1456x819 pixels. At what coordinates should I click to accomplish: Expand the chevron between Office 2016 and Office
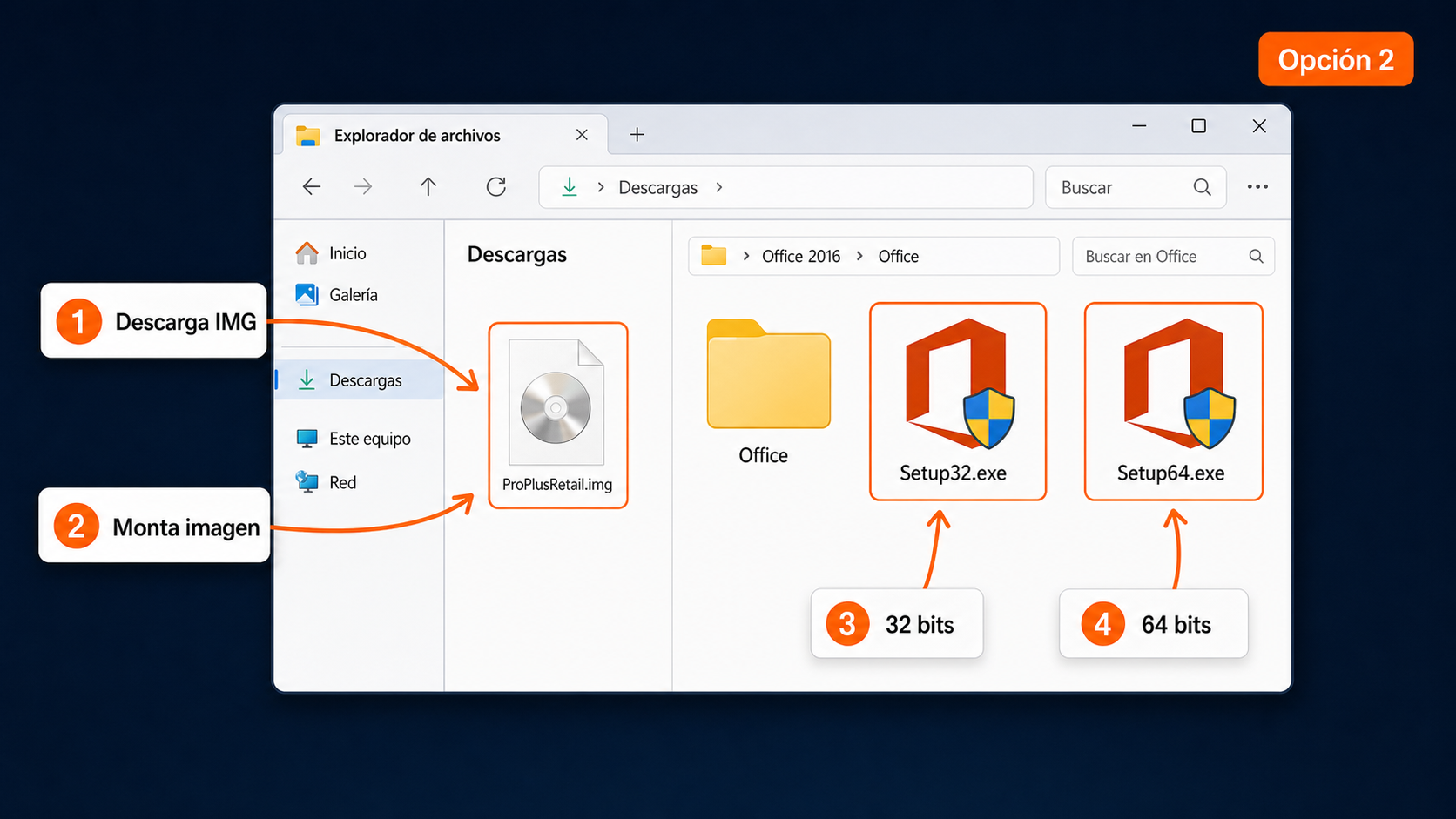[x=859, y=256]
